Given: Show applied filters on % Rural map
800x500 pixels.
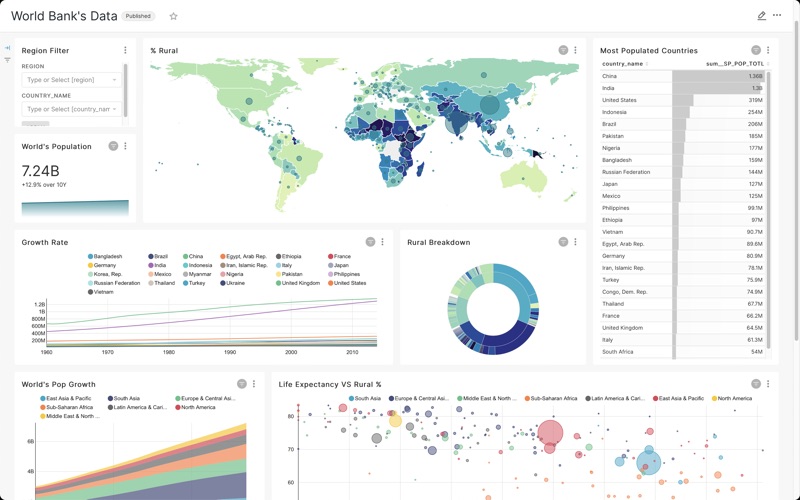Looking at the screenshot, I should point(563,50).
